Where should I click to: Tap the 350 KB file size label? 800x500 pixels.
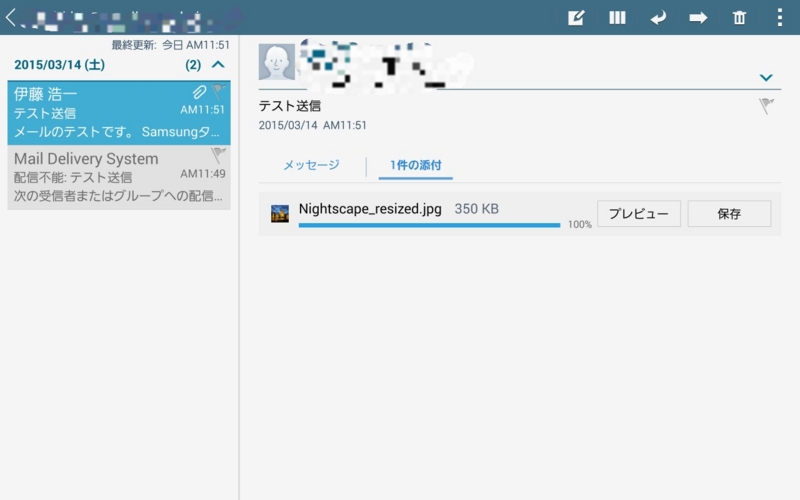477,209
